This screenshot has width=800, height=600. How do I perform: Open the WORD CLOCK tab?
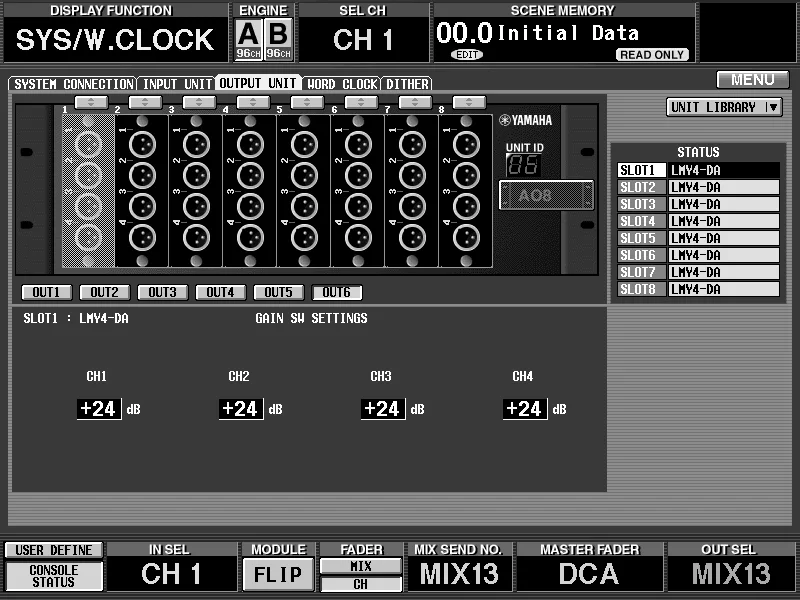pos(341,83)
